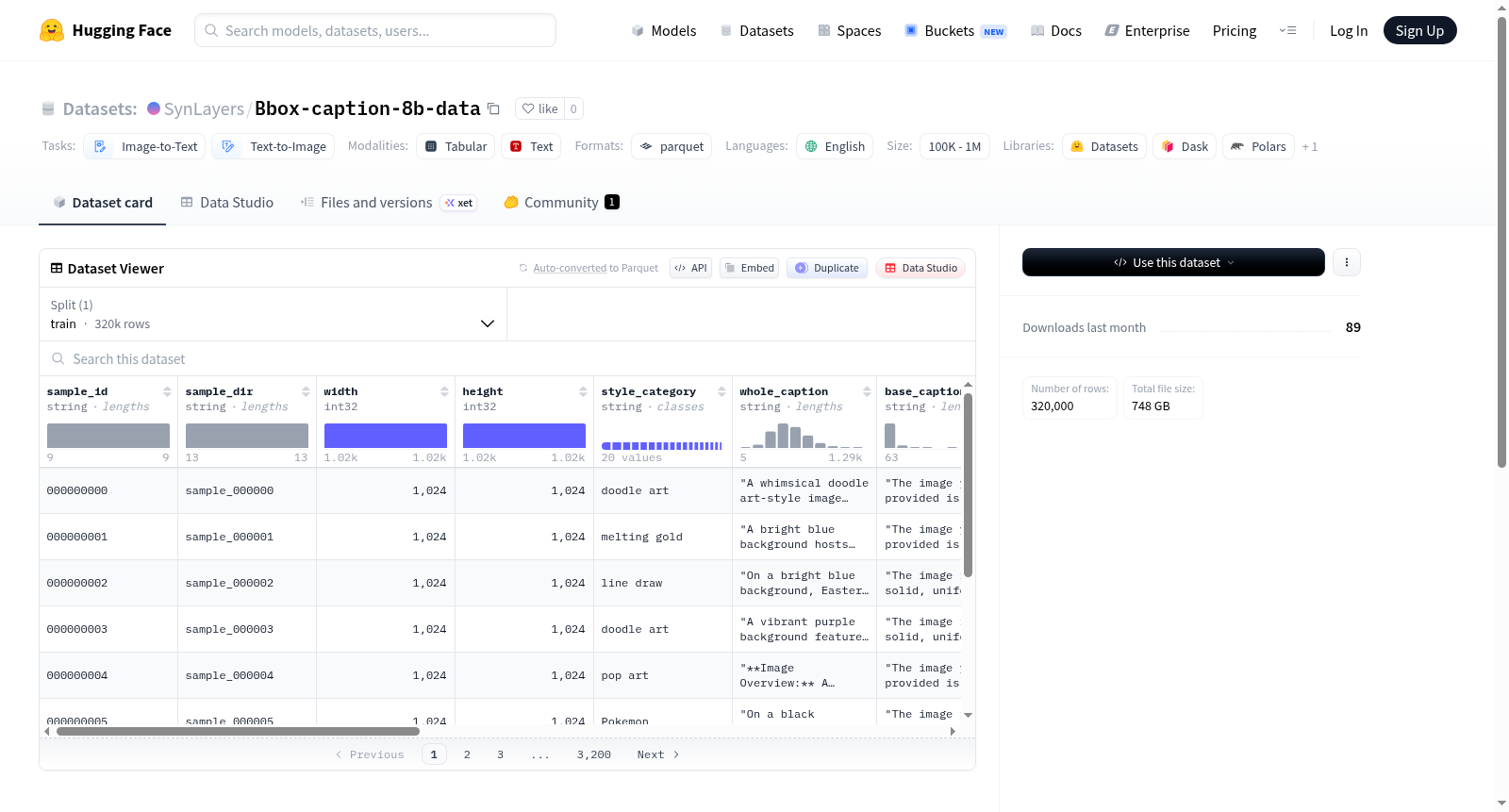Image resolution: width=1509 pixels, height=812 pixels.
Task: Go to page 3 of the dataset
Action: pos(500,754)
